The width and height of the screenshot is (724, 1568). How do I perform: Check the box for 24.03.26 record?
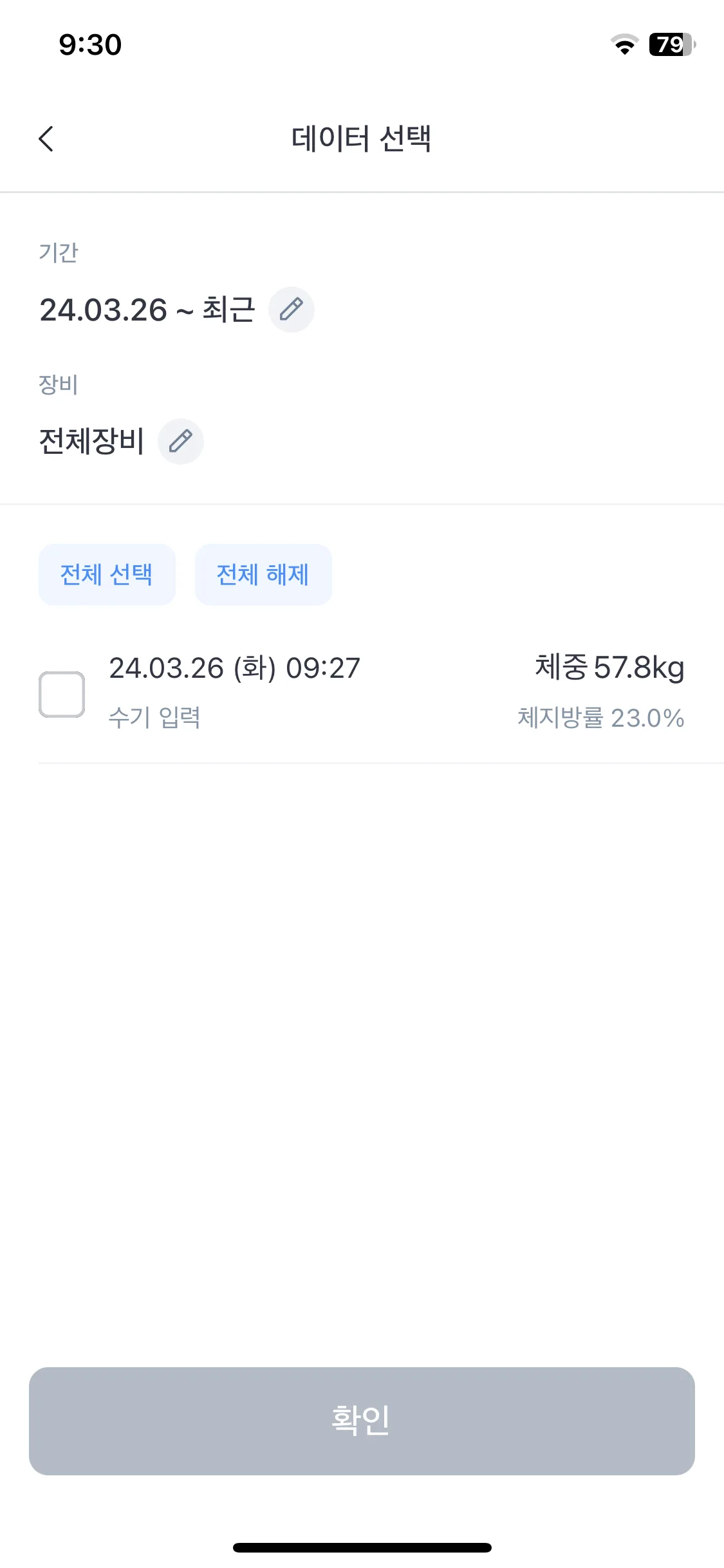pos(62,695)
